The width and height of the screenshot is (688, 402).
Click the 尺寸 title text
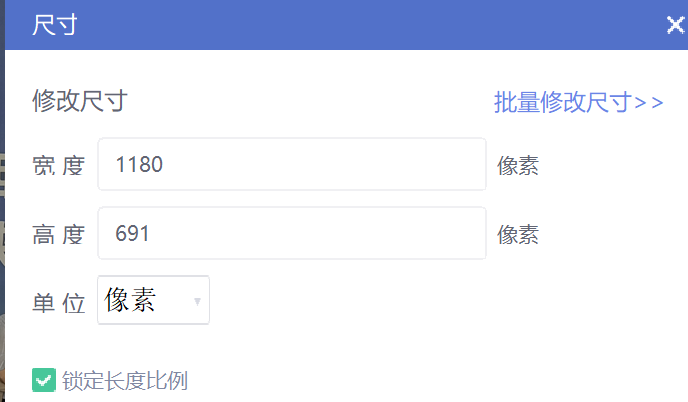click(x=55, y=26)
